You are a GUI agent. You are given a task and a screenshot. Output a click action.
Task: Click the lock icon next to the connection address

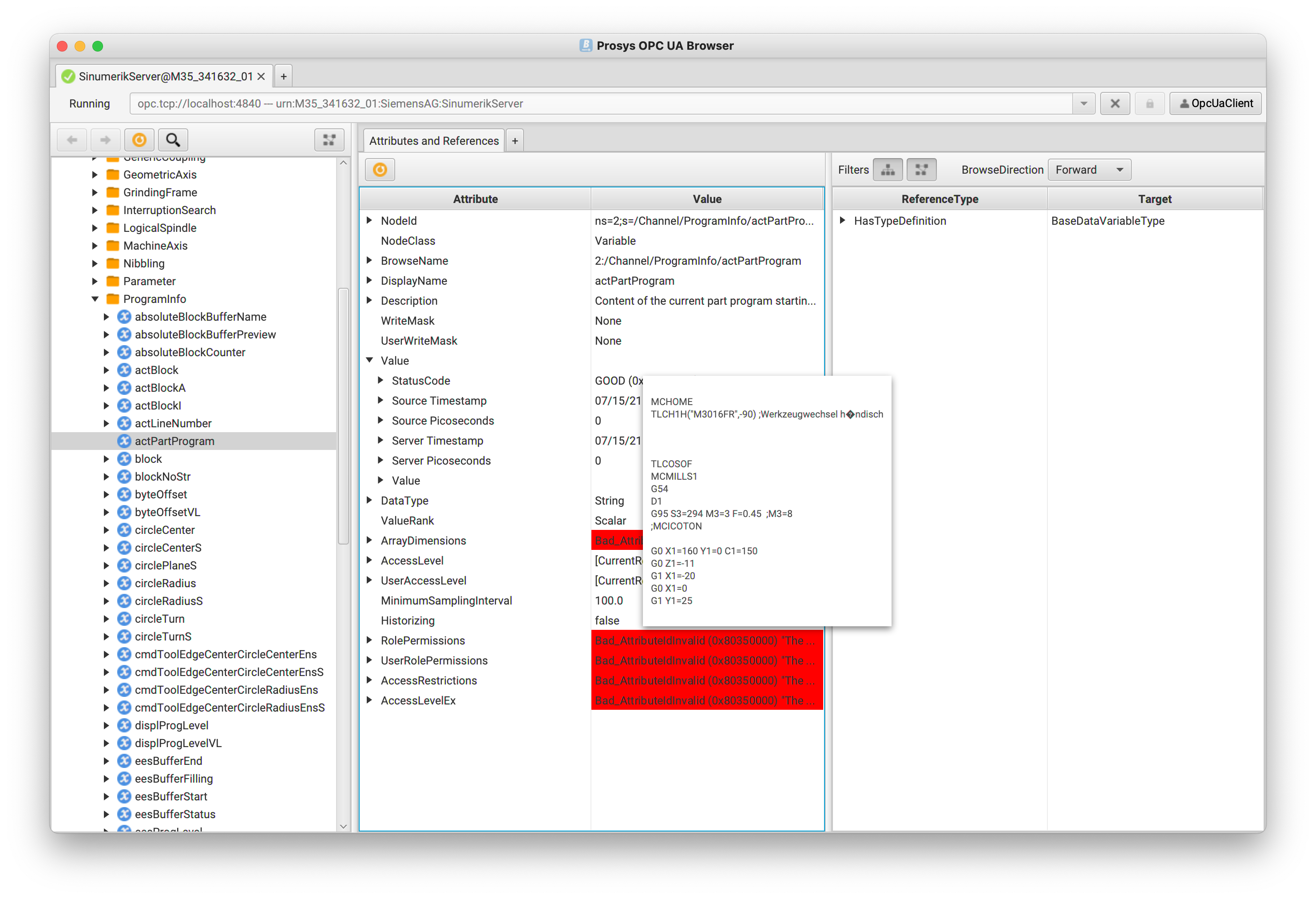pos(1150,103)
